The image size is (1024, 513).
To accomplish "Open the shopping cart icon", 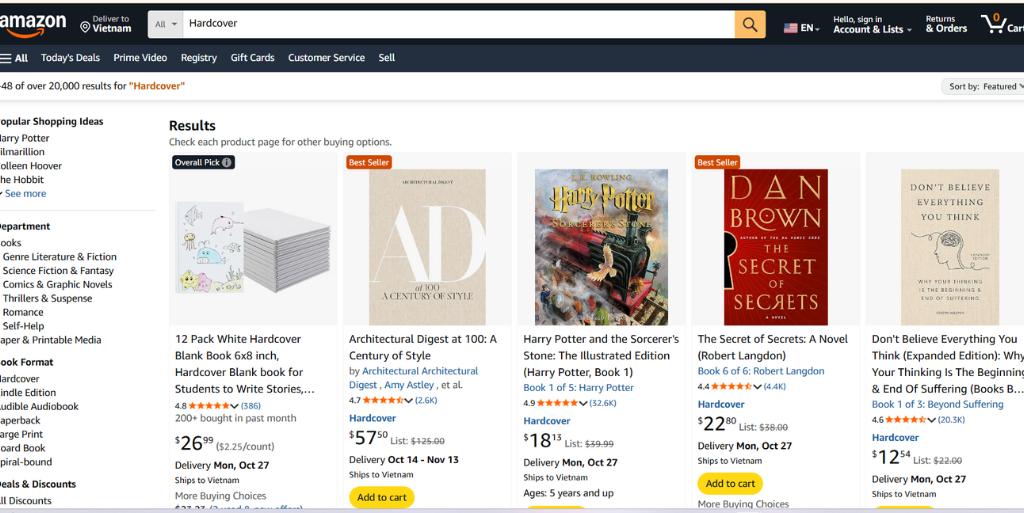I will 994,24.
